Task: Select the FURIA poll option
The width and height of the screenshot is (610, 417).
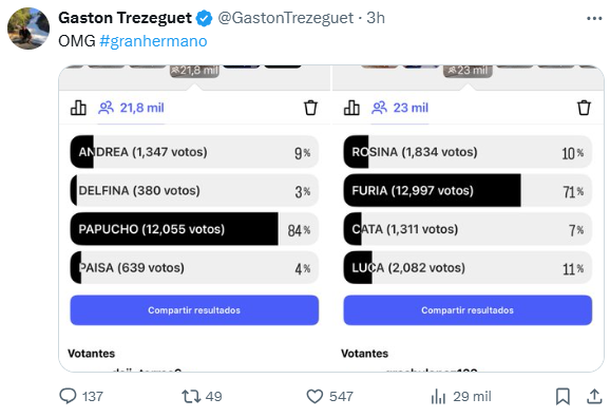Action: pyautogui.click(x=467, y=190)
